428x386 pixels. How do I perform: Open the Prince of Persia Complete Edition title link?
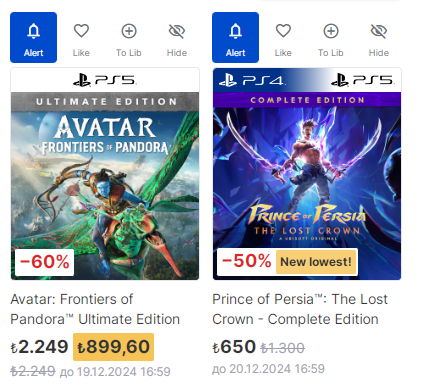point(300,309)
